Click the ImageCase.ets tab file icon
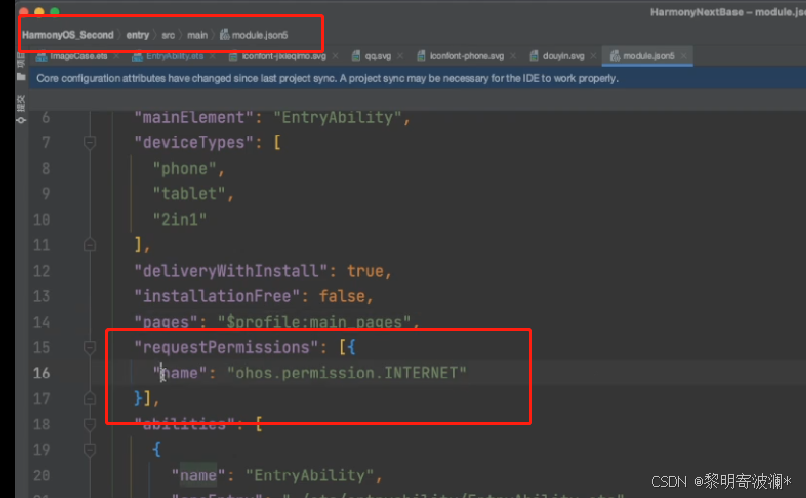Viewport: 806px width, 498px height. click(42, 56)
